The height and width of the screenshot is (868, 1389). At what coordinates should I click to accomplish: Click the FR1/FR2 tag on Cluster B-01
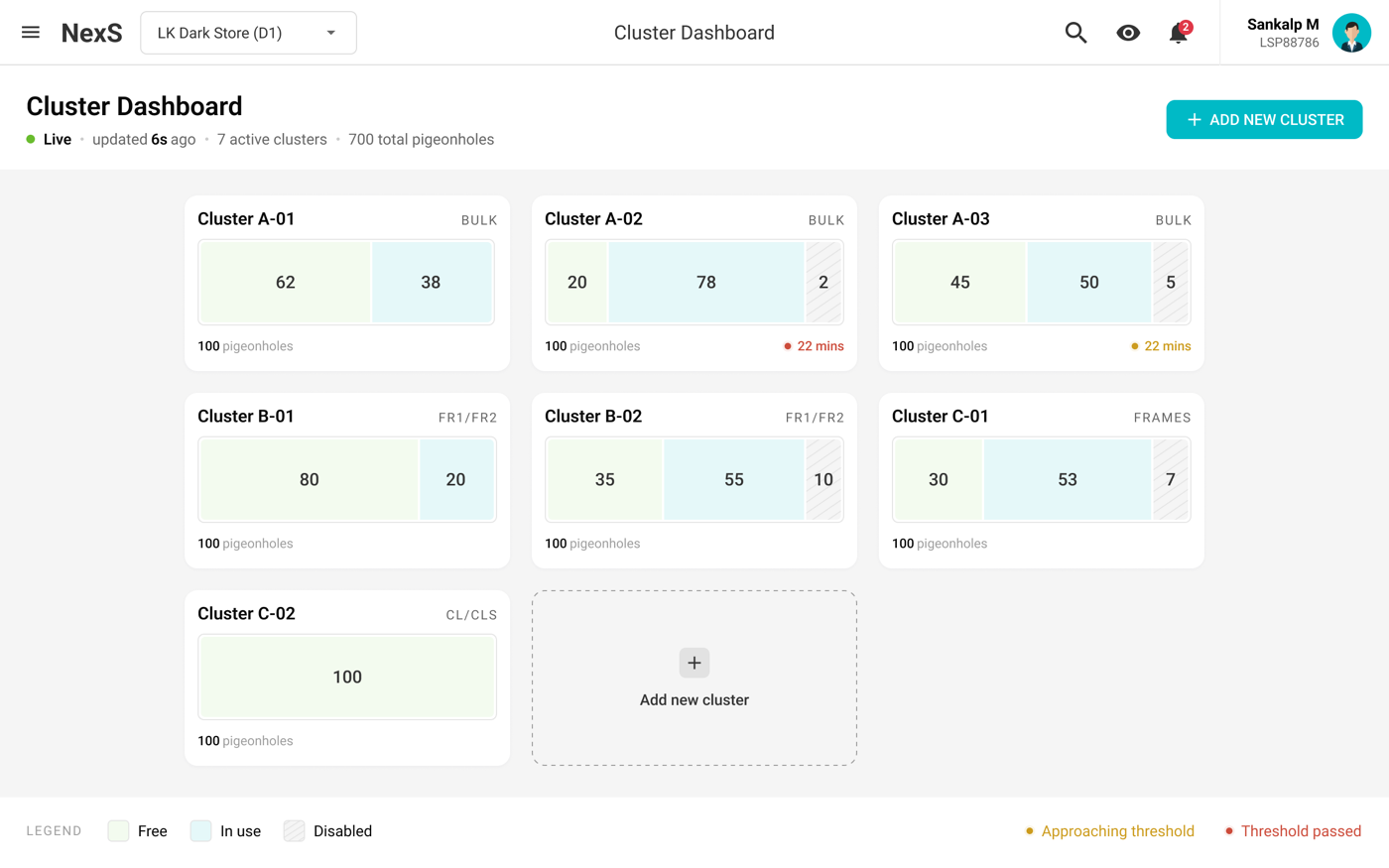coord(467,418)
